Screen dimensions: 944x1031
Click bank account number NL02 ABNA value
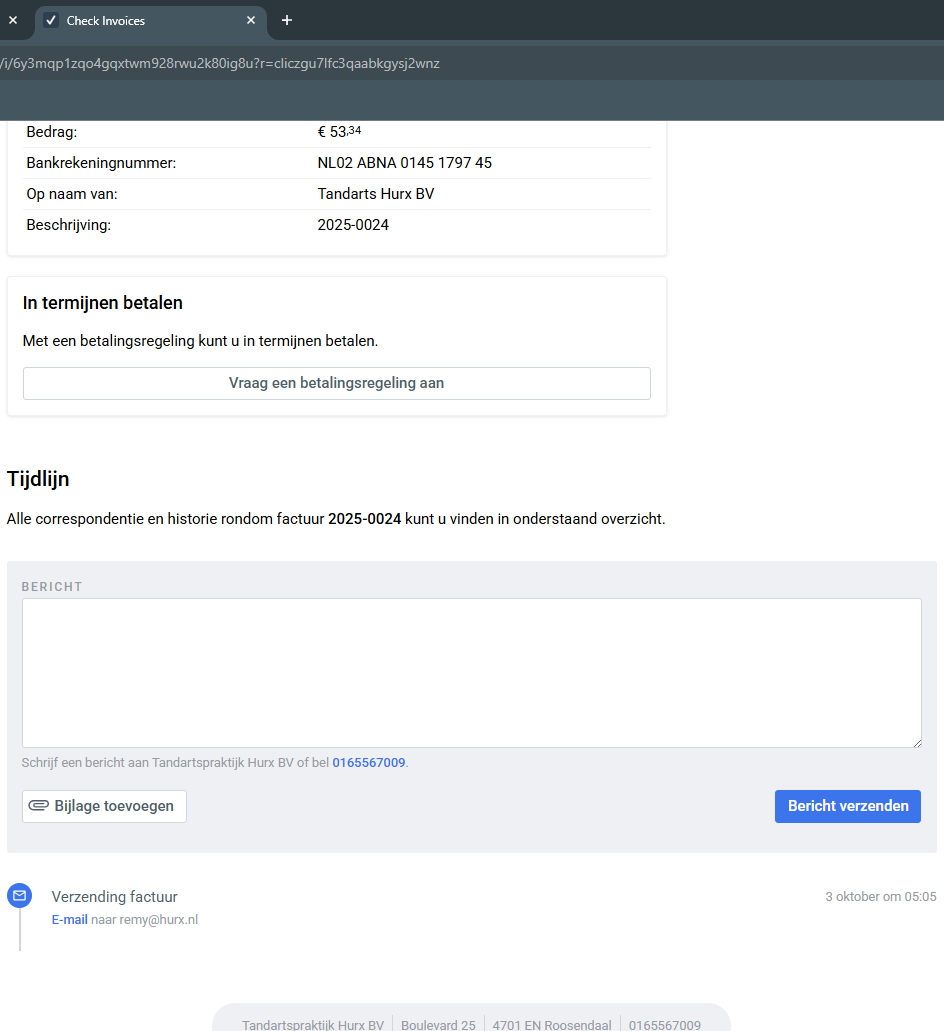[x=404, y=163]
